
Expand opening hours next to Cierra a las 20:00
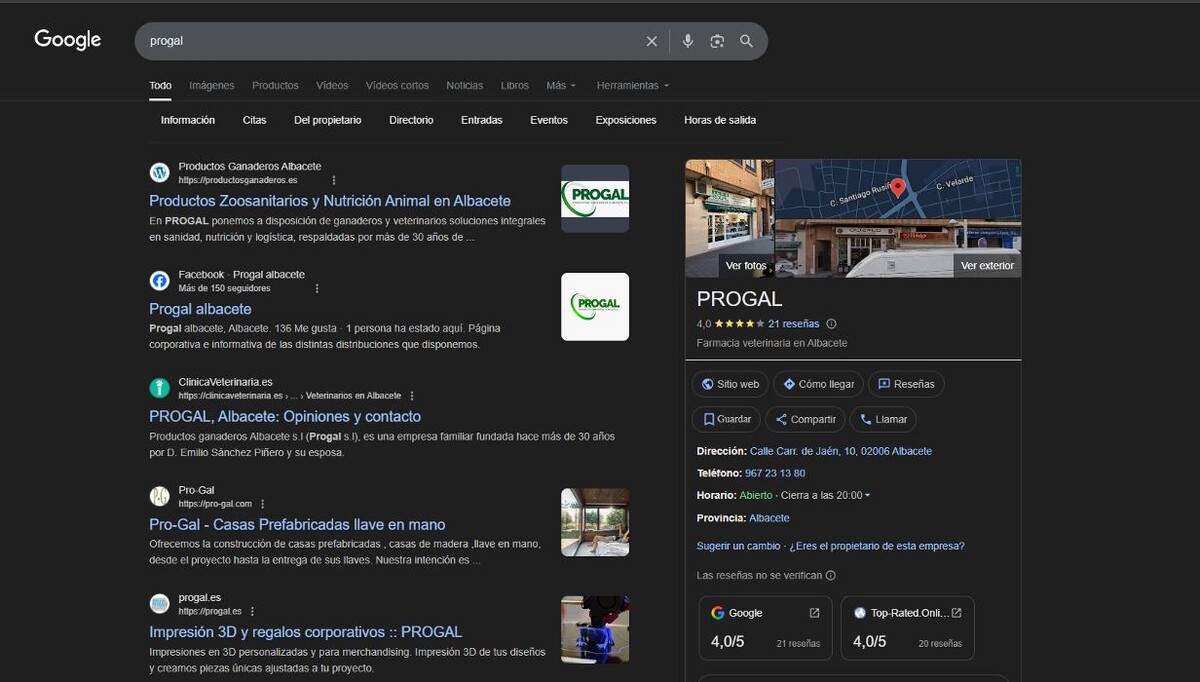(x=867, y=496)
